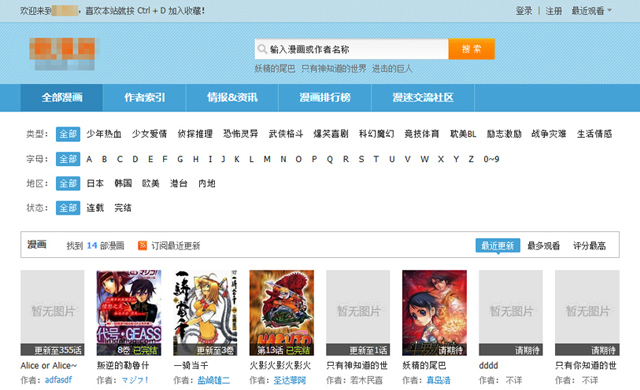Filter by letter M
This screenshot has width=640, height=390.
267,159
